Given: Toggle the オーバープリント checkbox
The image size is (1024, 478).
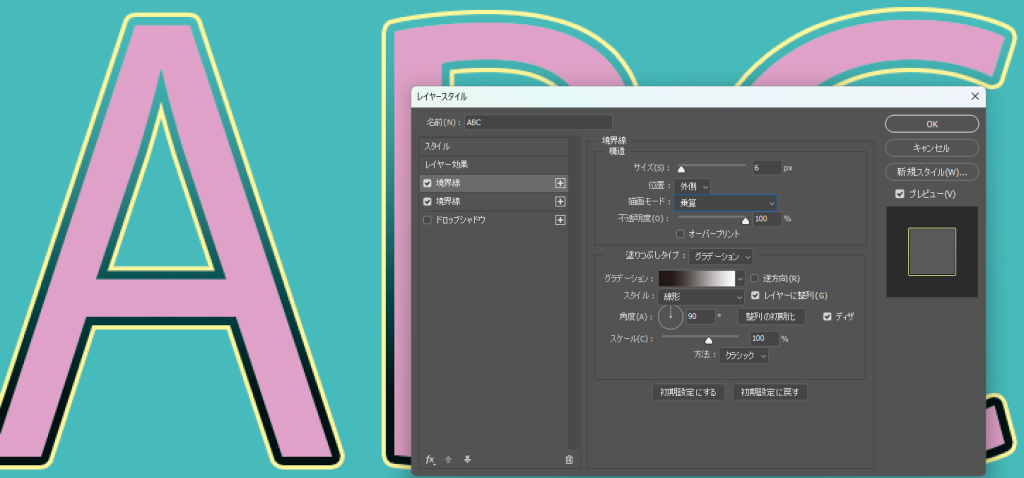Looking at the screenshot, I should [681, 234].
